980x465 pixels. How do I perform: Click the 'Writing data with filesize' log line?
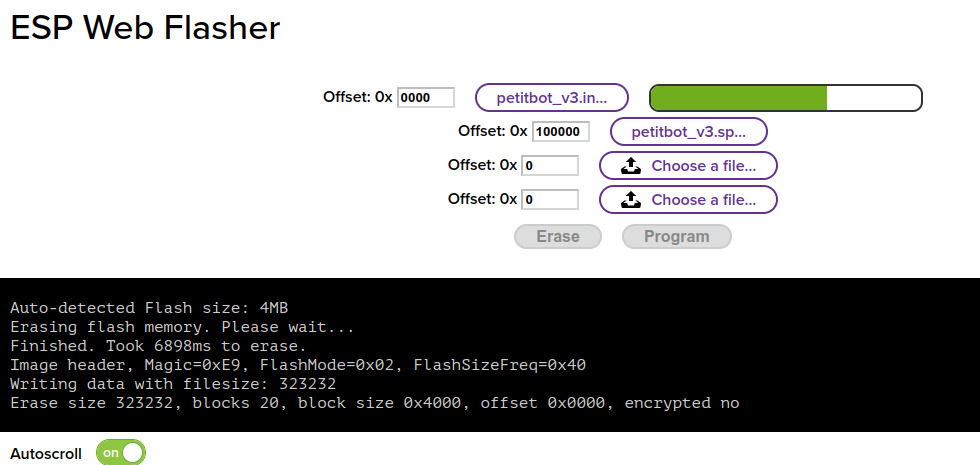coord(173,384)
